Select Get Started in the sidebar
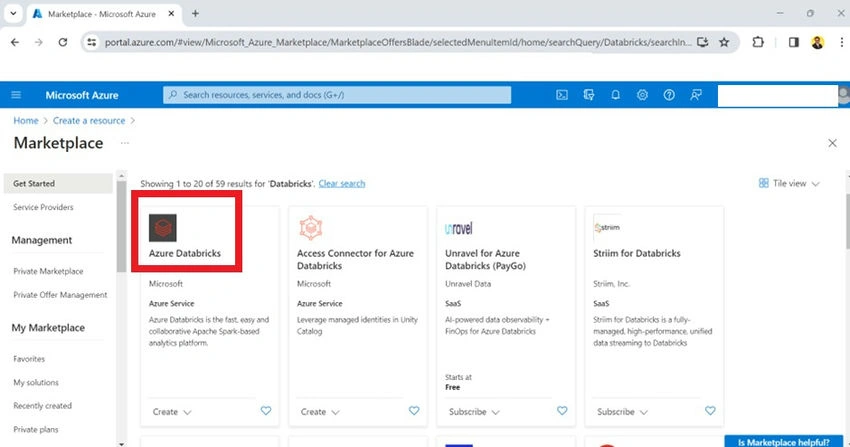 coord(58,184)
